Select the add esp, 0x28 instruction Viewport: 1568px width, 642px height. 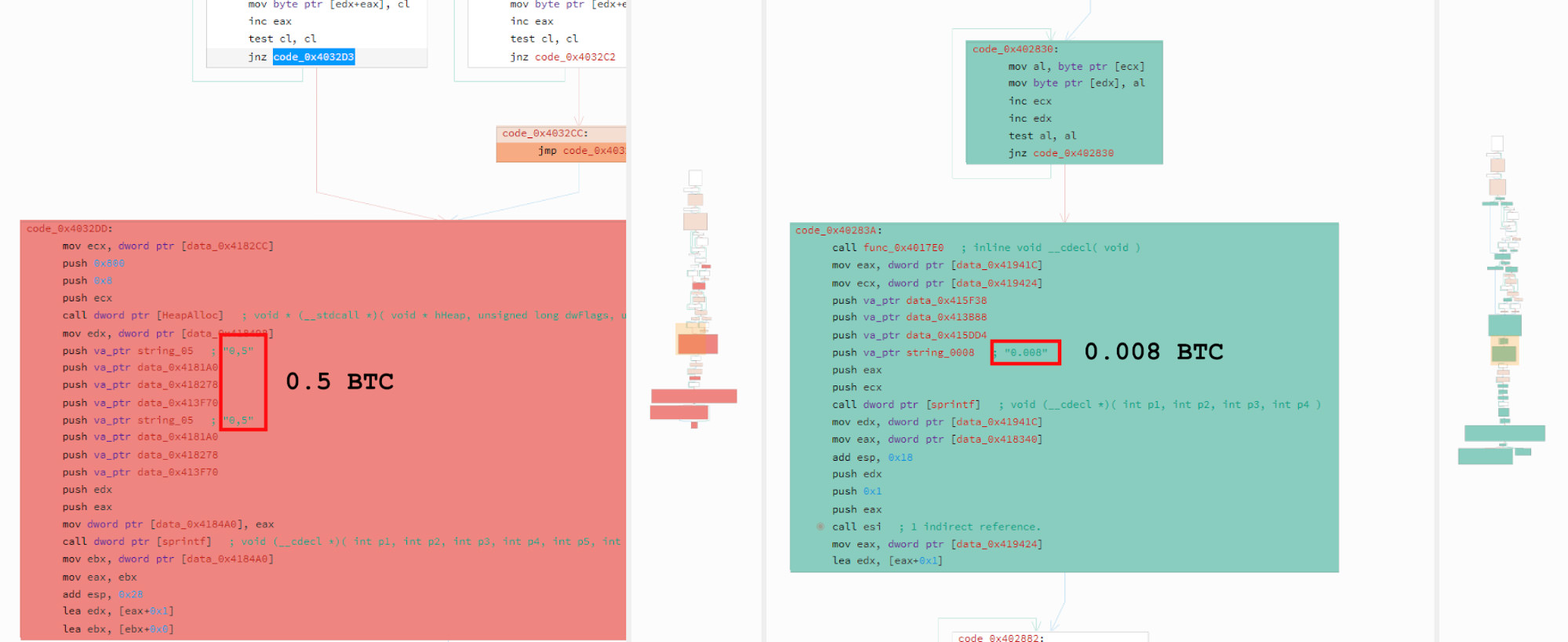[x=103, y=594]
